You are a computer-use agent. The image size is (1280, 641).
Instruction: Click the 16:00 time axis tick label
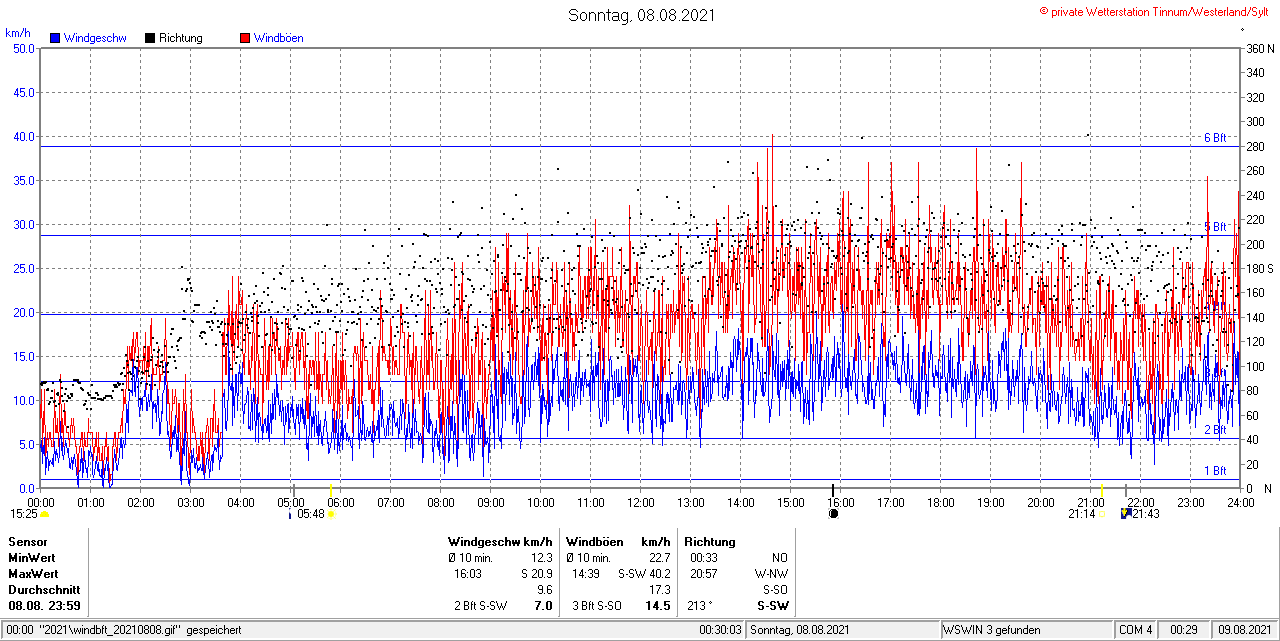841,502
